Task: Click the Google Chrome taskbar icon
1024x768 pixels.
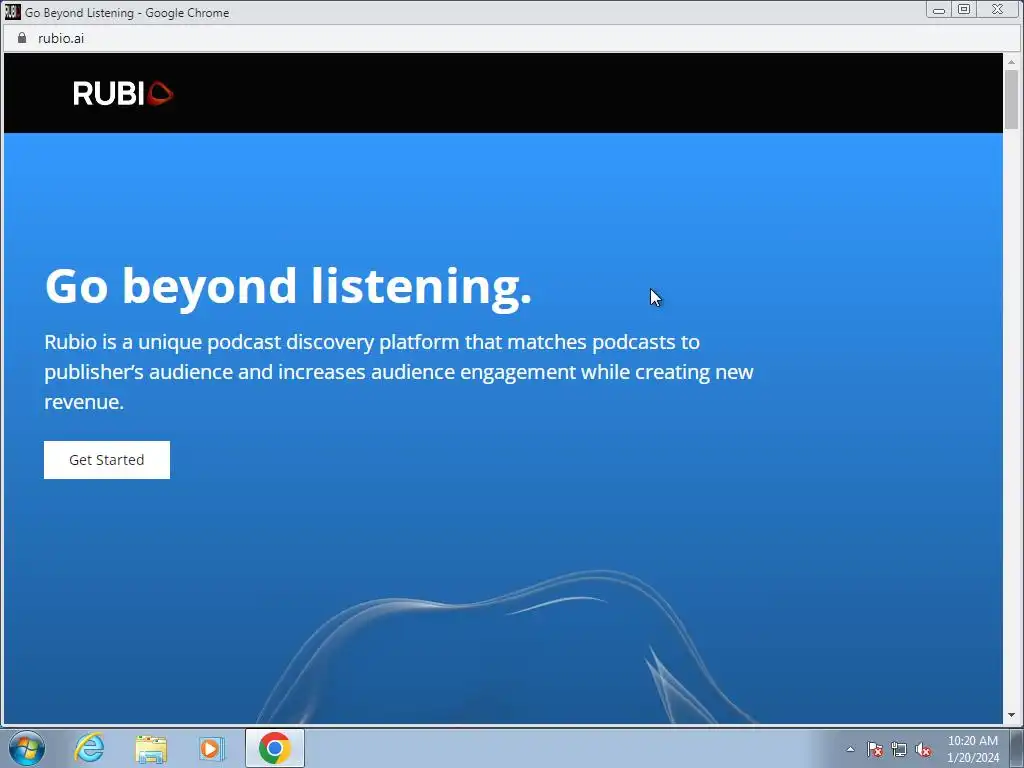Action: click(x=274, y=748)
